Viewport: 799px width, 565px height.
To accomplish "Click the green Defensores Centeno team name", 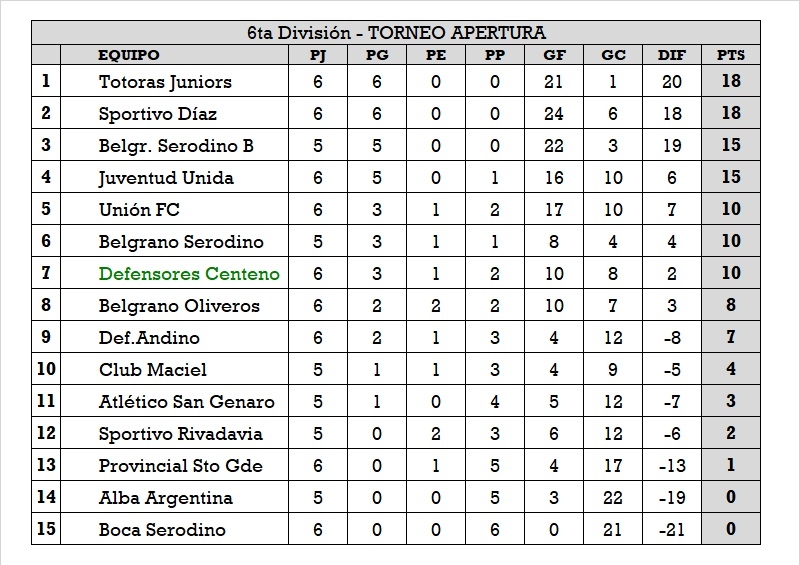I will tap(189, 274).
